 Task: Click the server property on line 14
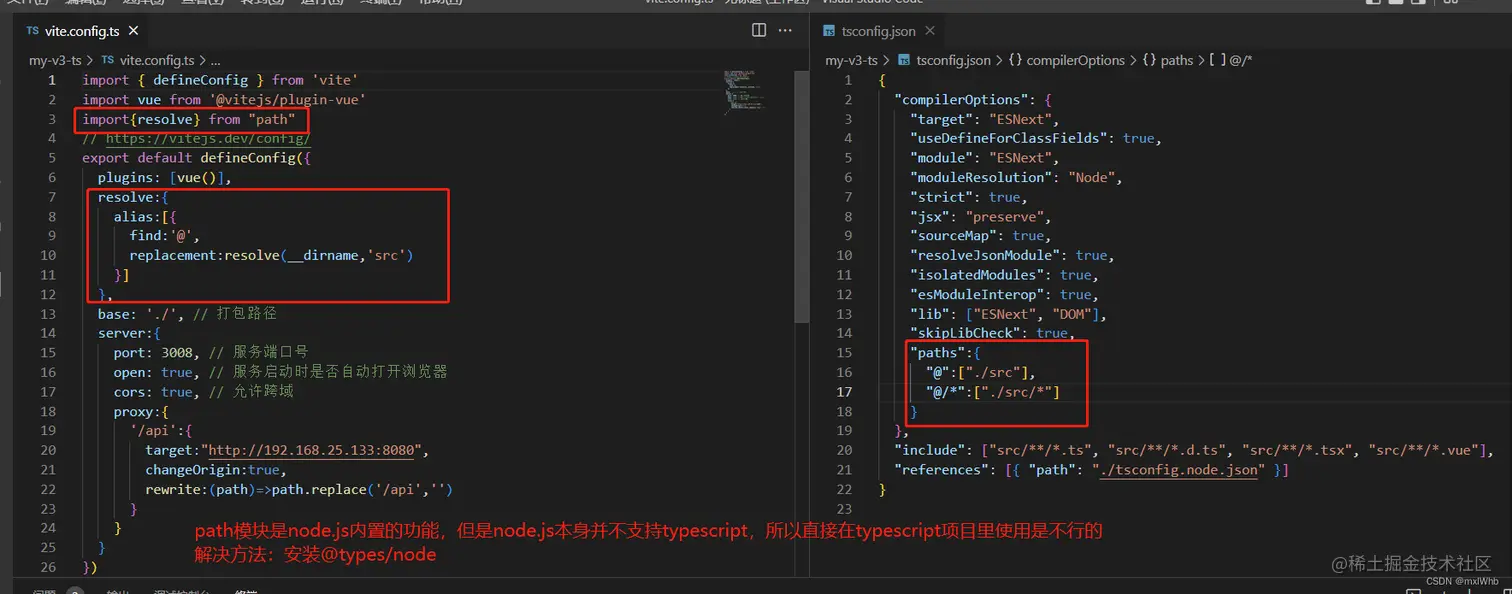(x=122, y=333)
